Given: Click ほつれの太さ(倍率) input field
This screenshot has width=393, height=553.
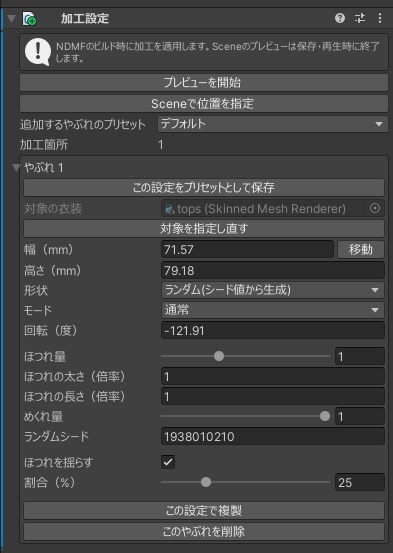Looking at the screenshot, I should (273, 377).
